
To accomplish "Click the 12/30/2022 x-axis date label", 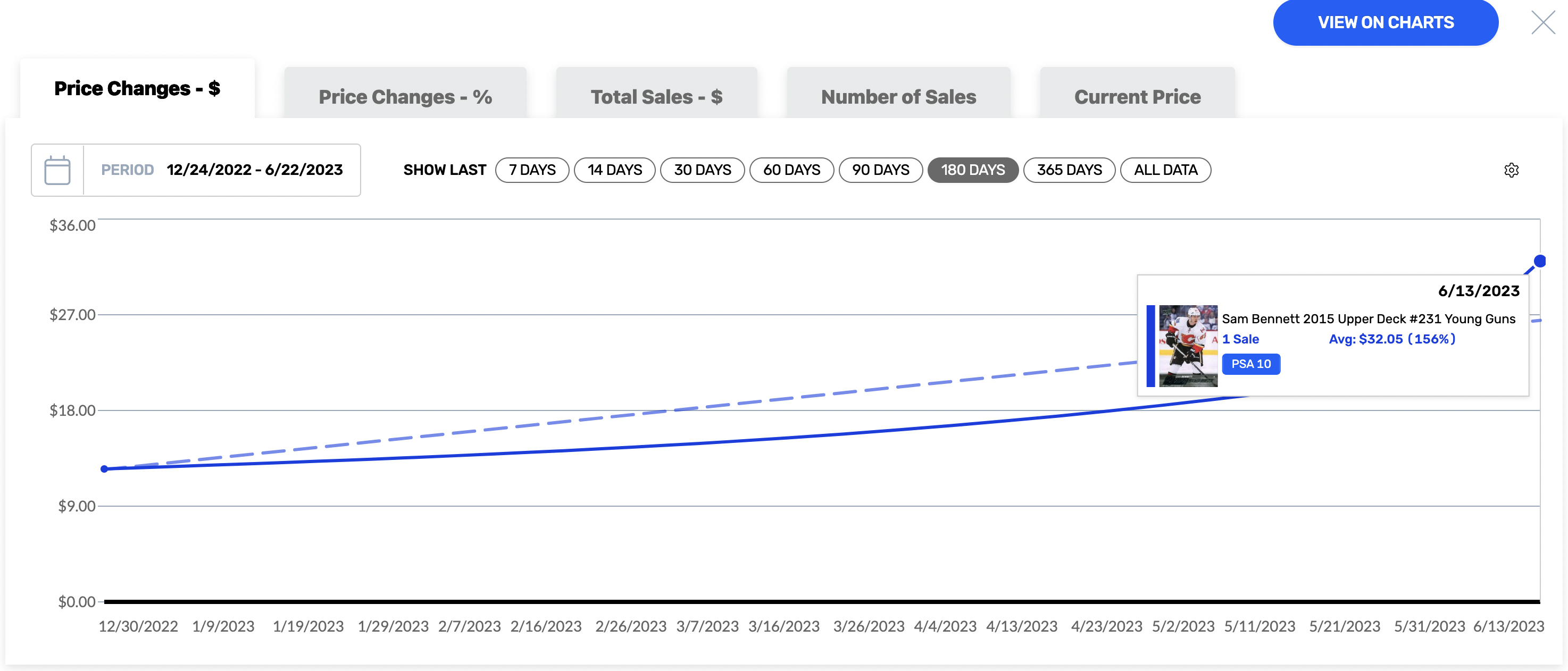I will pyautogui.click(x=138, y=626).
